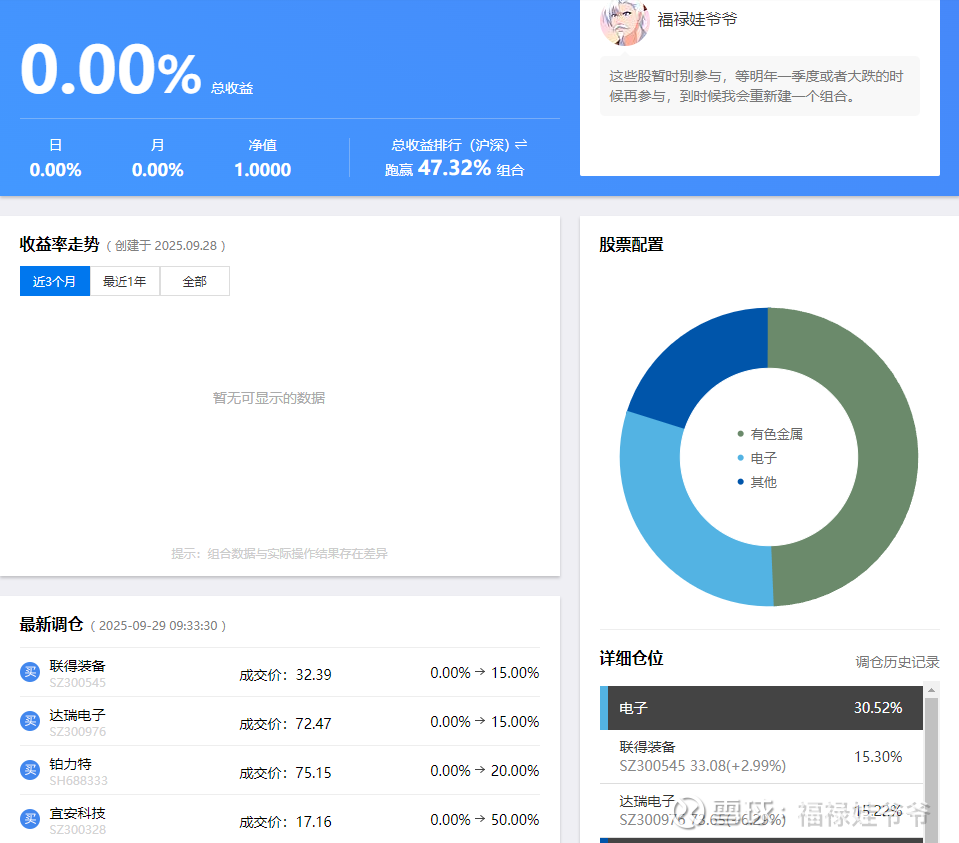Click 联得装备 成交价：32.39 text
959x843 pixels.
click(285, 675)
